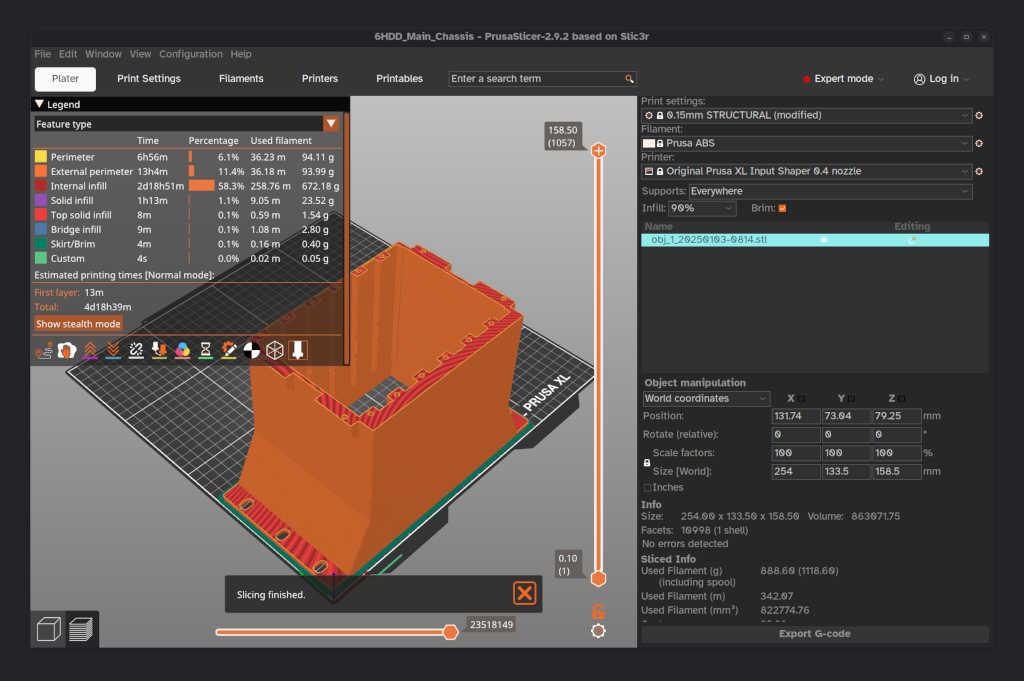Toggle Shells wireframe cube icon in legend
The image size is (1024, 681).
[x=275, y=351]
